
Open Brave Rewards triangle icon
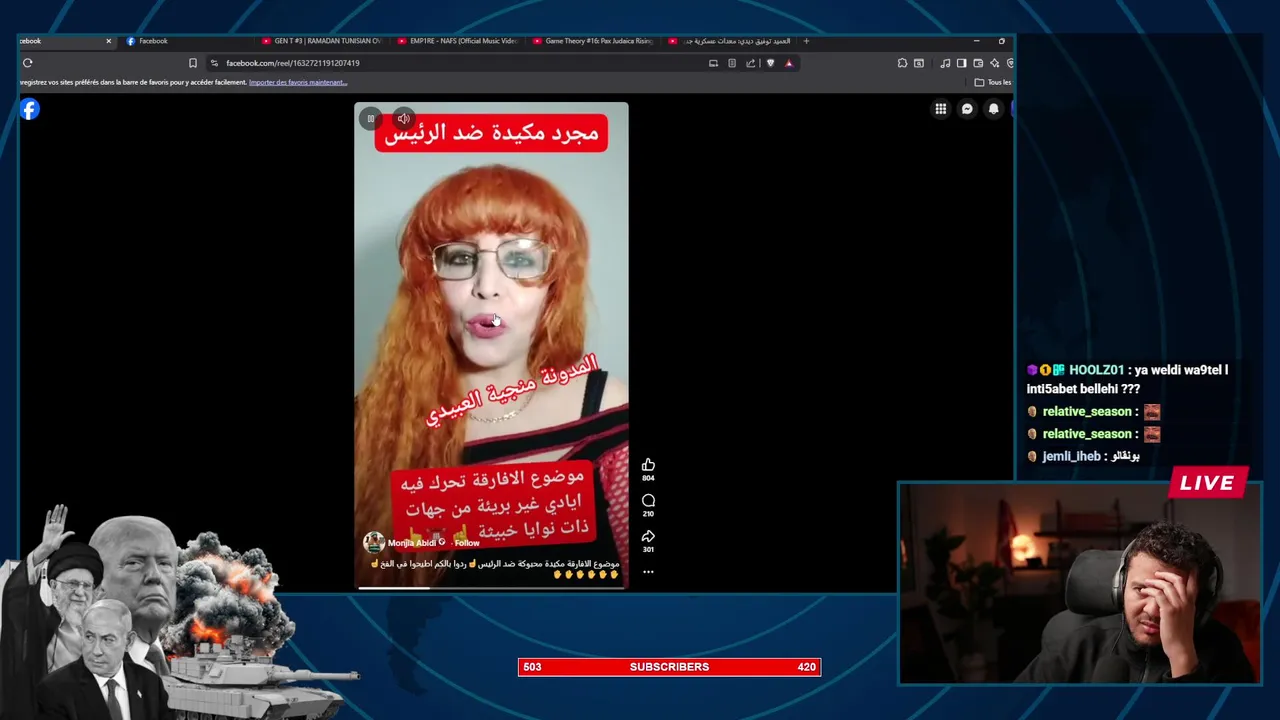click(x=789, y=63)
